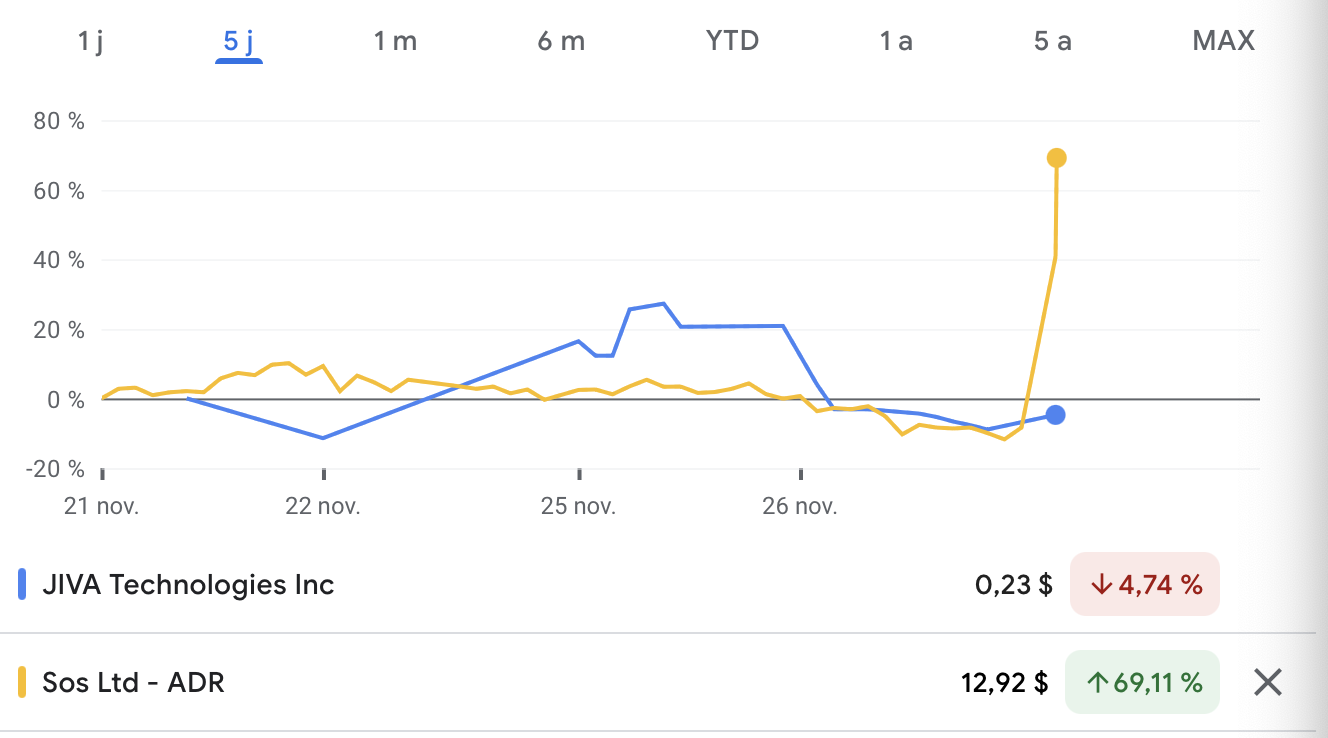This screenshot has height=738, width=1328.
Task: Show the 5 a time range
Action: [1053, 41]
